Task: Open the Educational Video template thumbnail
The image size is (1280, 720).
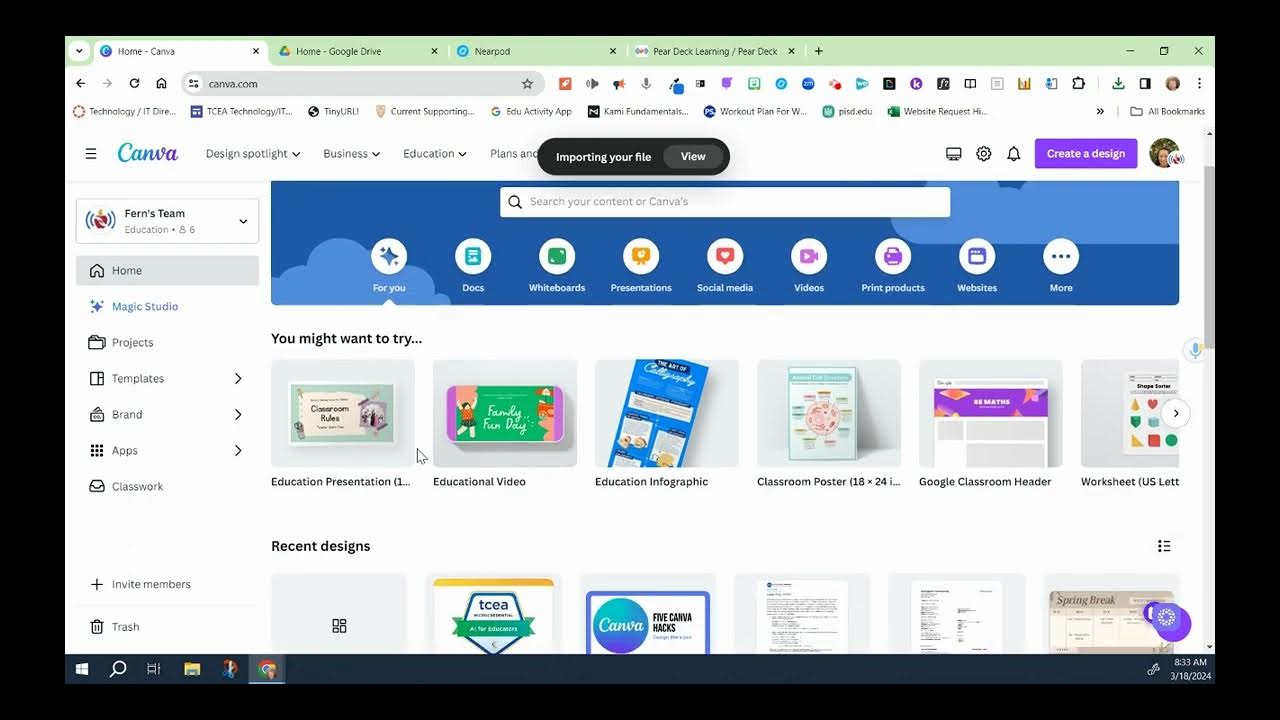Action: click(505, 413)
